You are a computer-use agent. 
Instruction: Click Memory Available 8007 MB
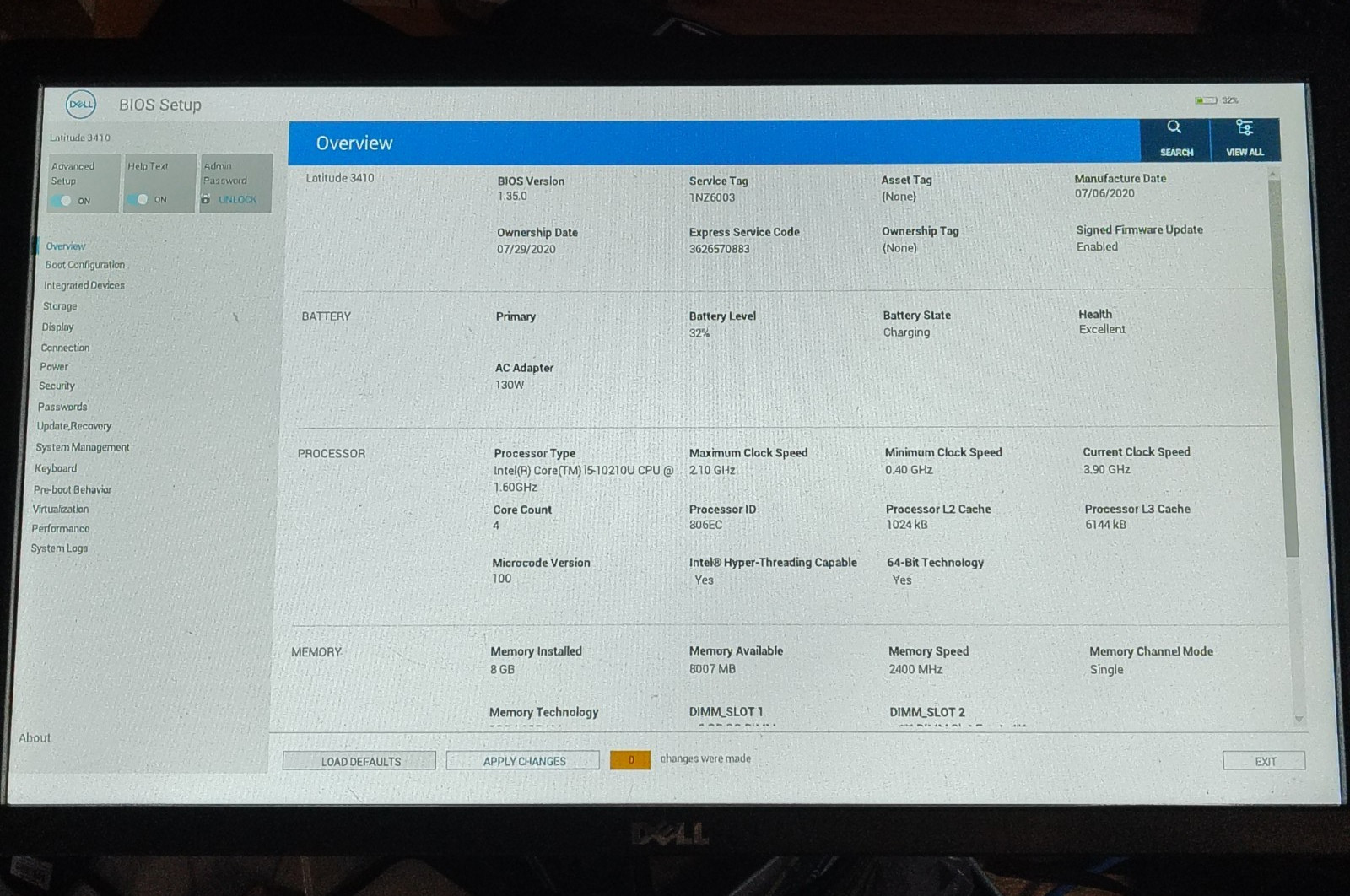(712, 669)
